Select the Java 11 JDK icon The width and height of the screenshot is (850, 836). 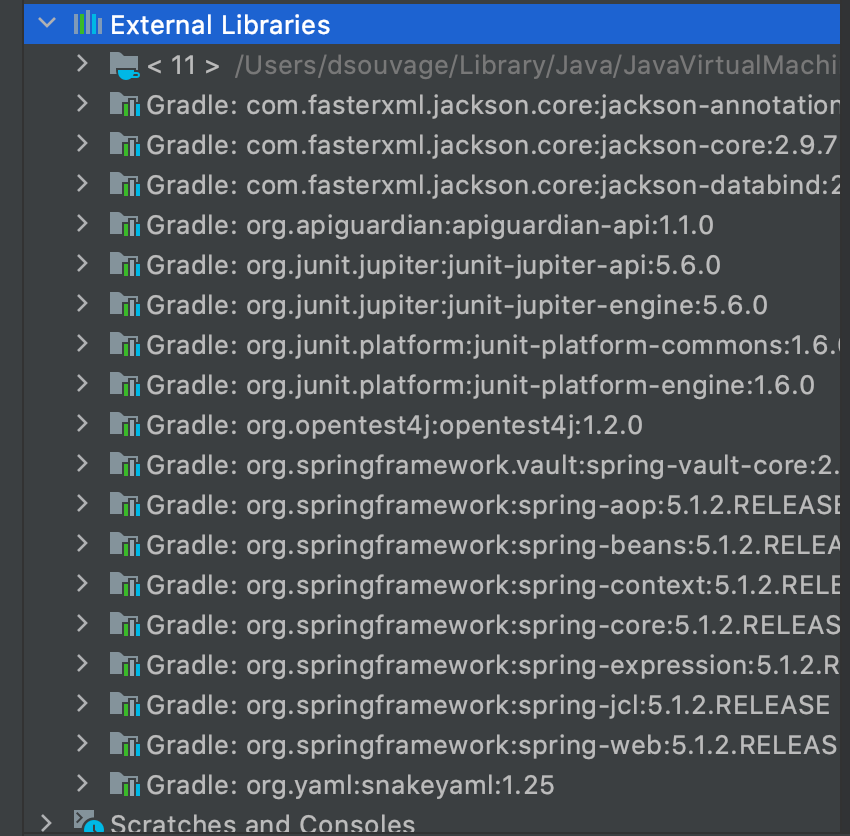pyautogui.click(x=125, y=64)
